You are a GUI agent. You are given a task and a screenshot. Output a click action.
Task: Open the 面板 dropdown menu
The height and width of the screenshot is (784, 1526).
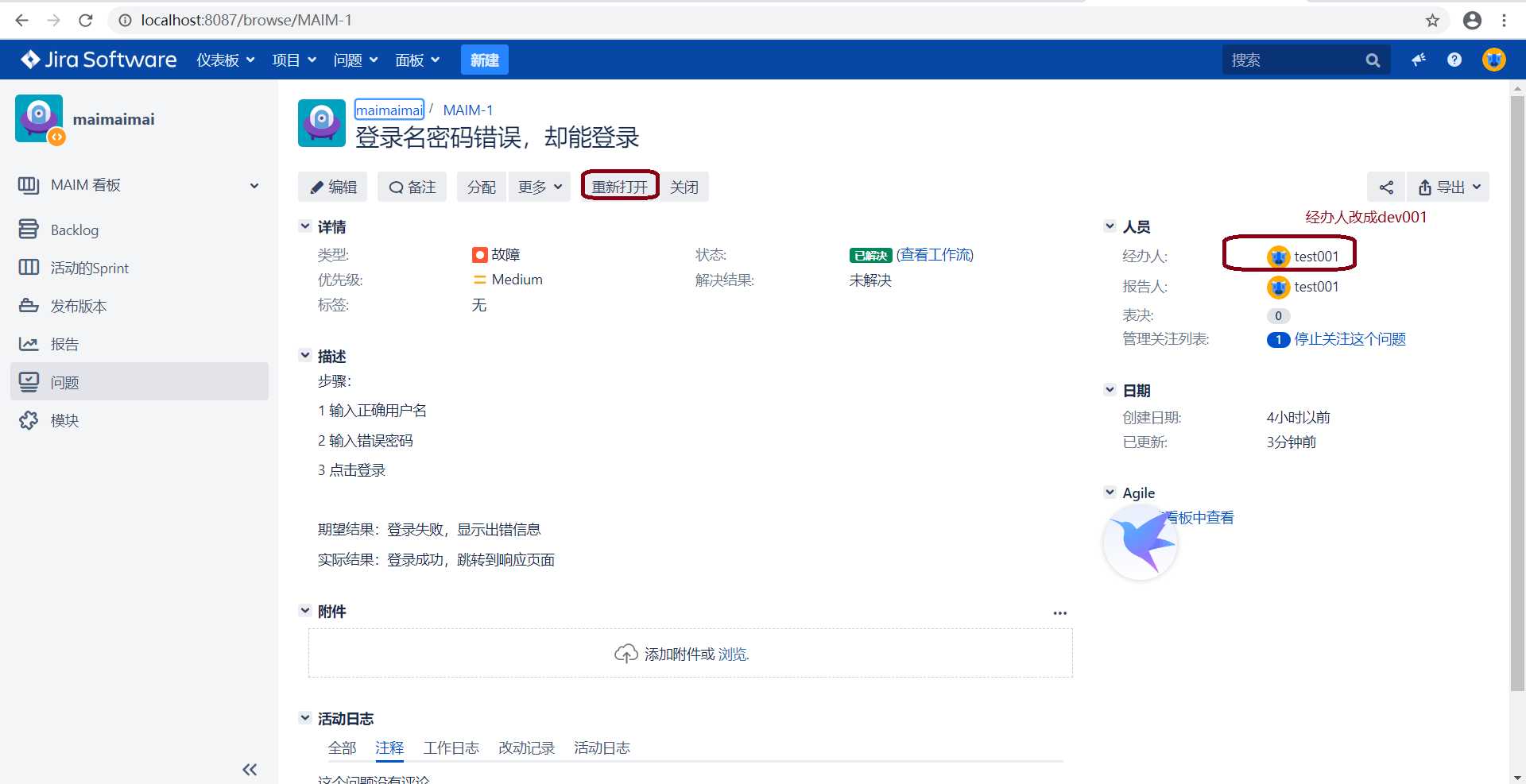click(x=417, y=60)
